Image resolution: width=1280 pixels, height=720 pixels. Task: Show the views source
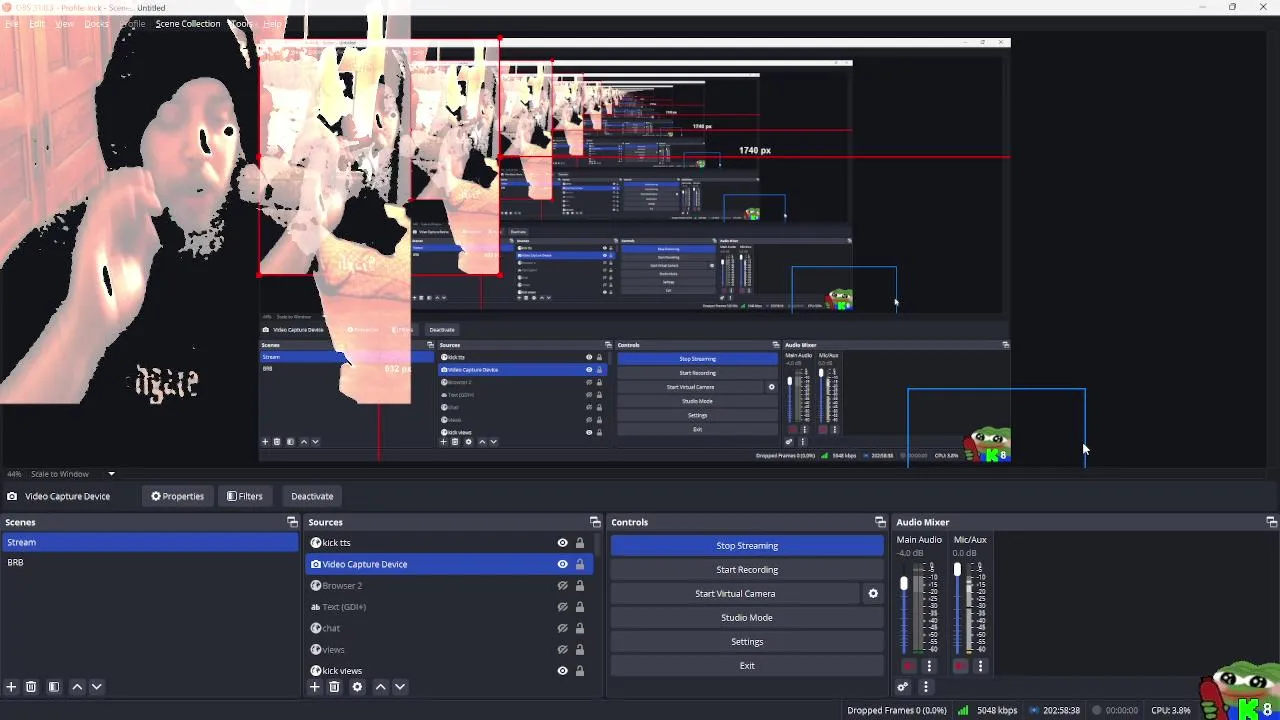click(562, 650)
